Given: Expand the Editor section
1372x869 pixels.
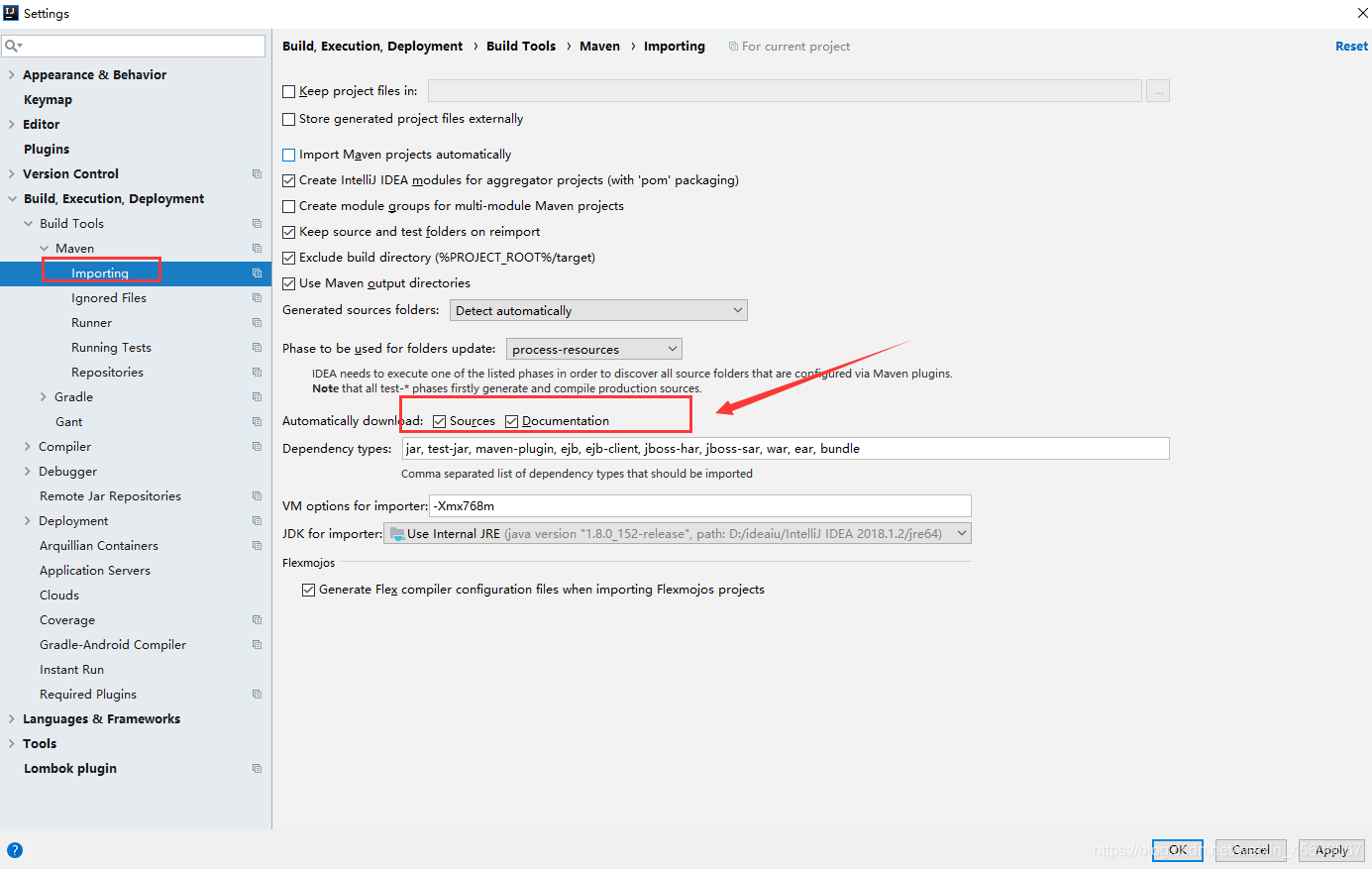Looking at the screenshot, I should 11,124.
